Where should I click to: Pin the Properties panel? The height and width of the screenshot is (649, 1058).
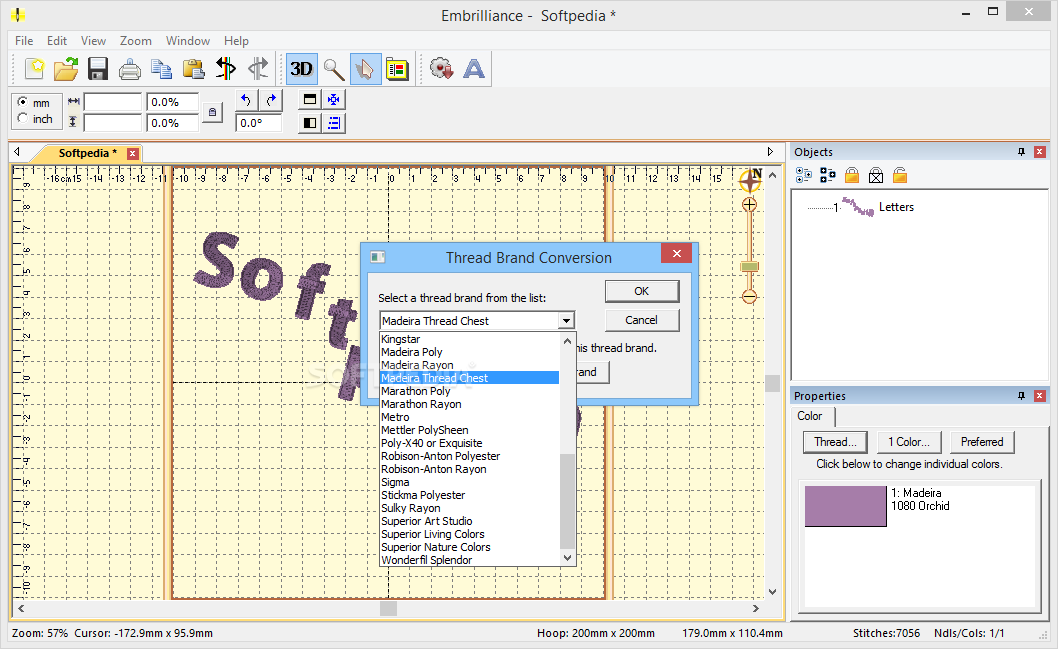click(1022, 396)
